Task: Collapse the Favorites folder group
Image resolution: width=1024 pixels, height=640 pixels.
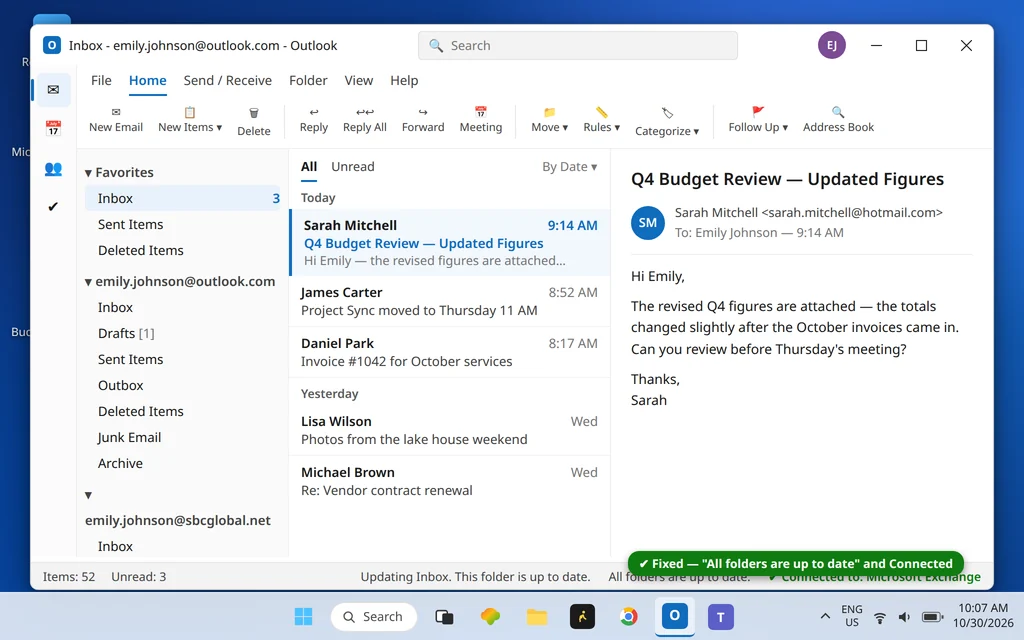Action: tap(88, 173)
